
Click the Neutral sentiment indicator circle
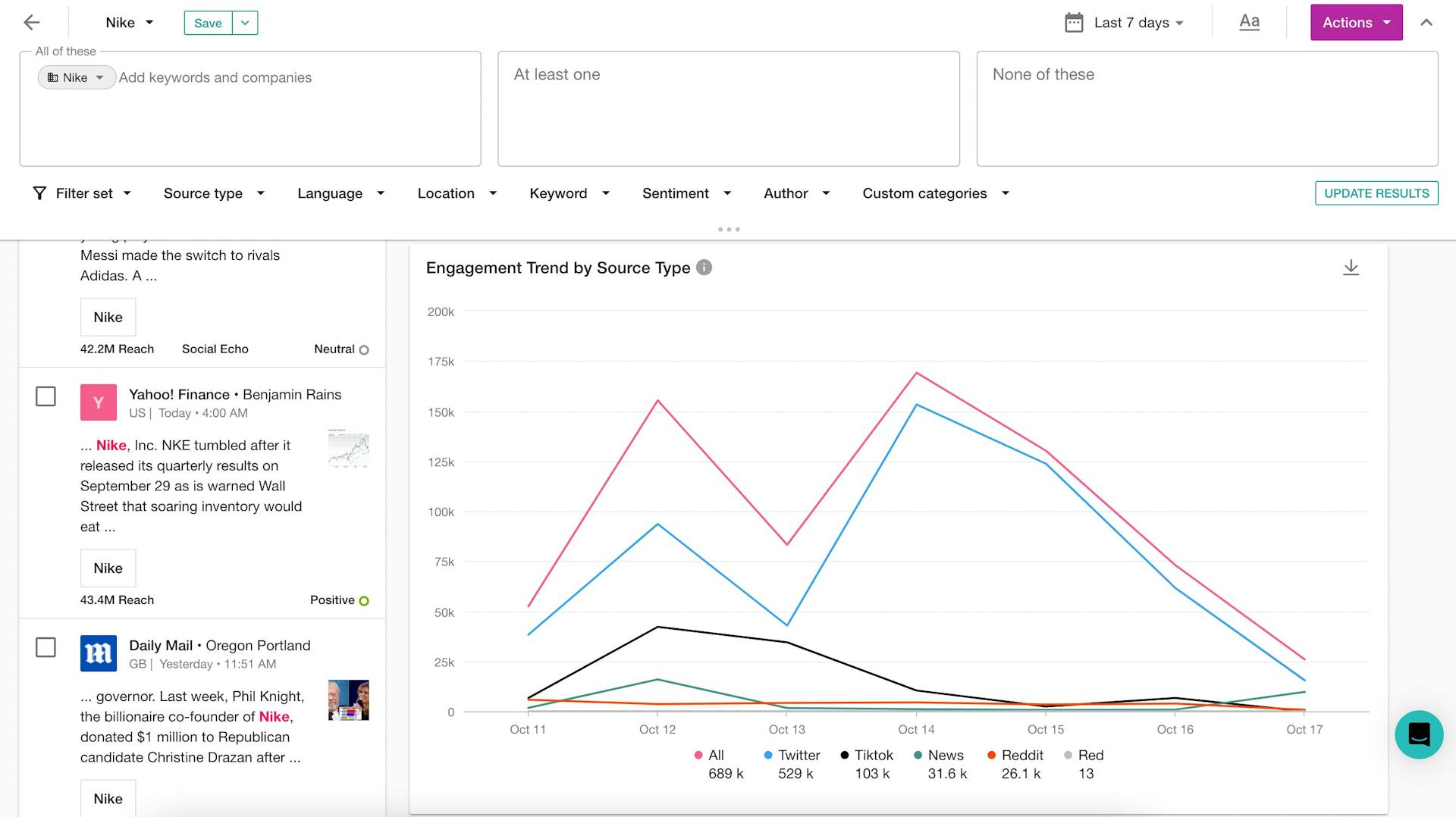click(364, 350)
